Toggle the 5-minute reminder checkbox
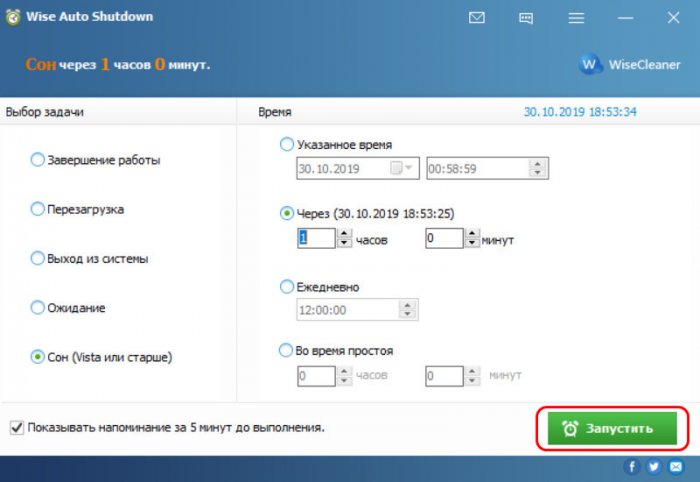The height and width of the screenshot is (482, 700). click(17, 428)
